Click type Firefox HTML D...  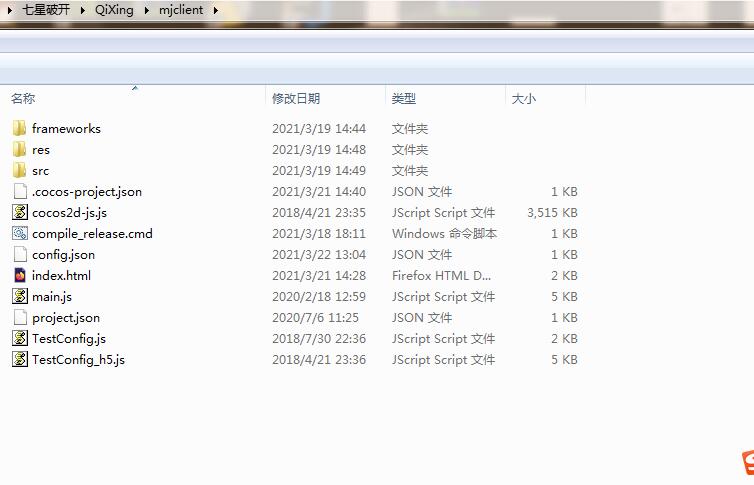441,275
